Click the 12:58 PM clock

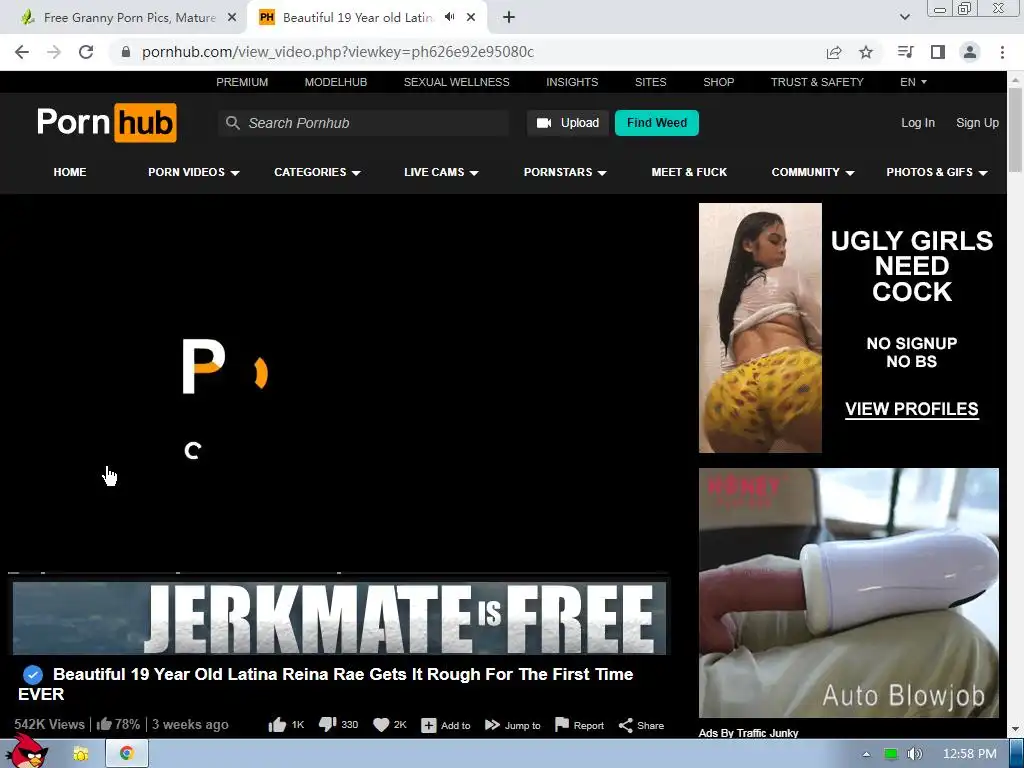click(970, 754)
